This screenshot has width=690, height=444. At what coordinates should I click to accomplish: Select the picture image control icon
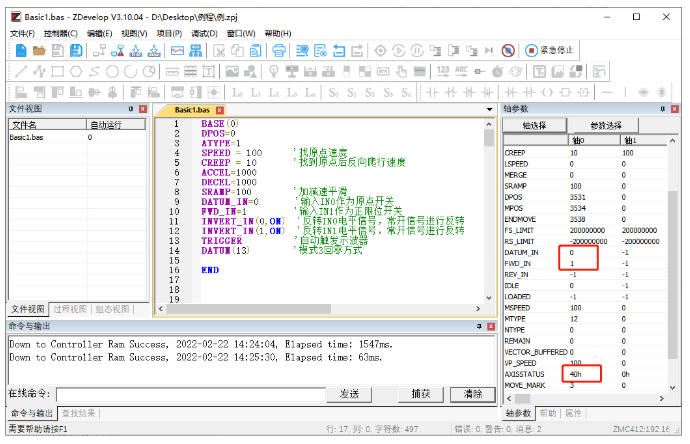[x=232, y=71]
